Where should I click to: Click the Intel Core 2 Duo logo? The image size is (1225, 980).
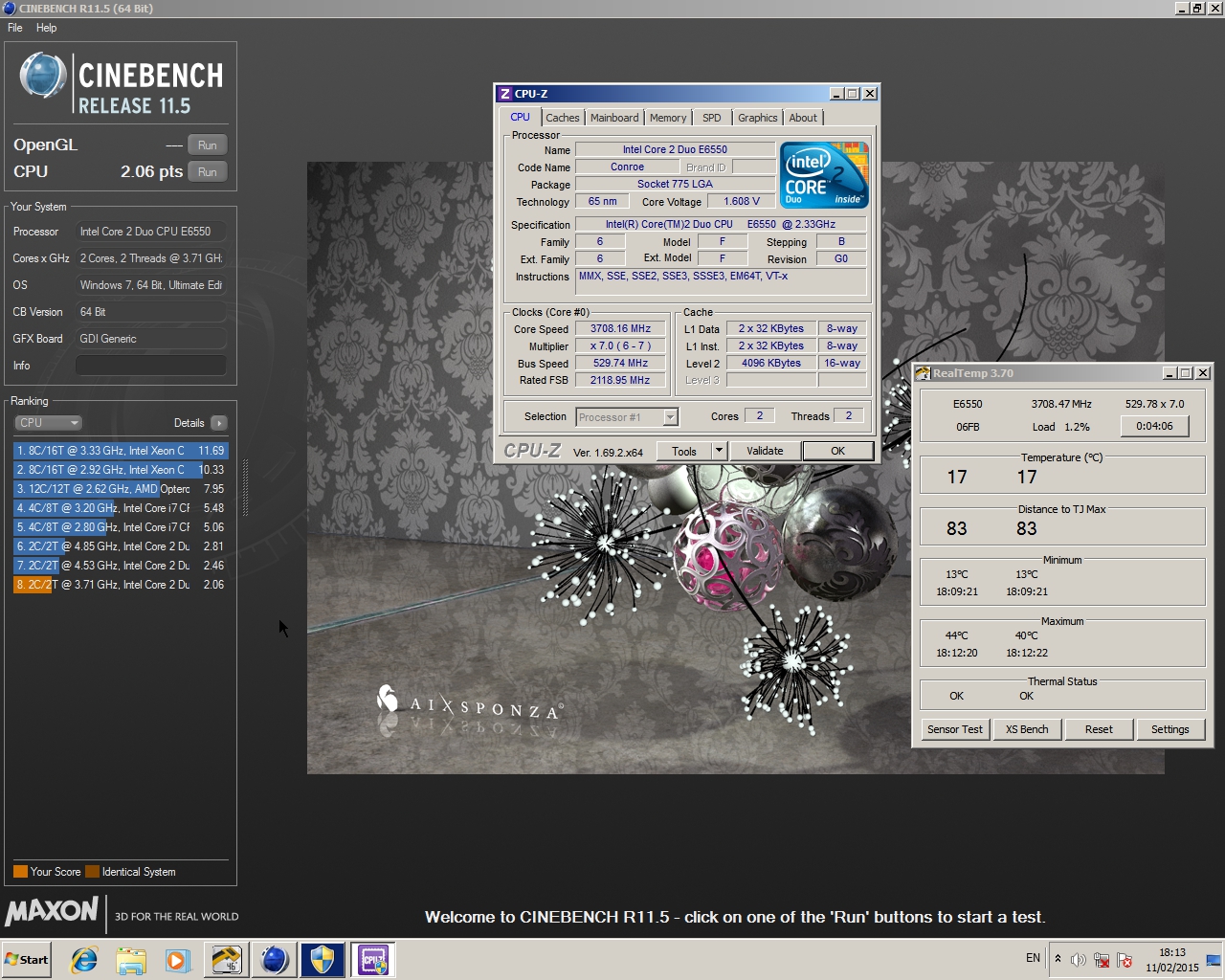pos(824,175)
